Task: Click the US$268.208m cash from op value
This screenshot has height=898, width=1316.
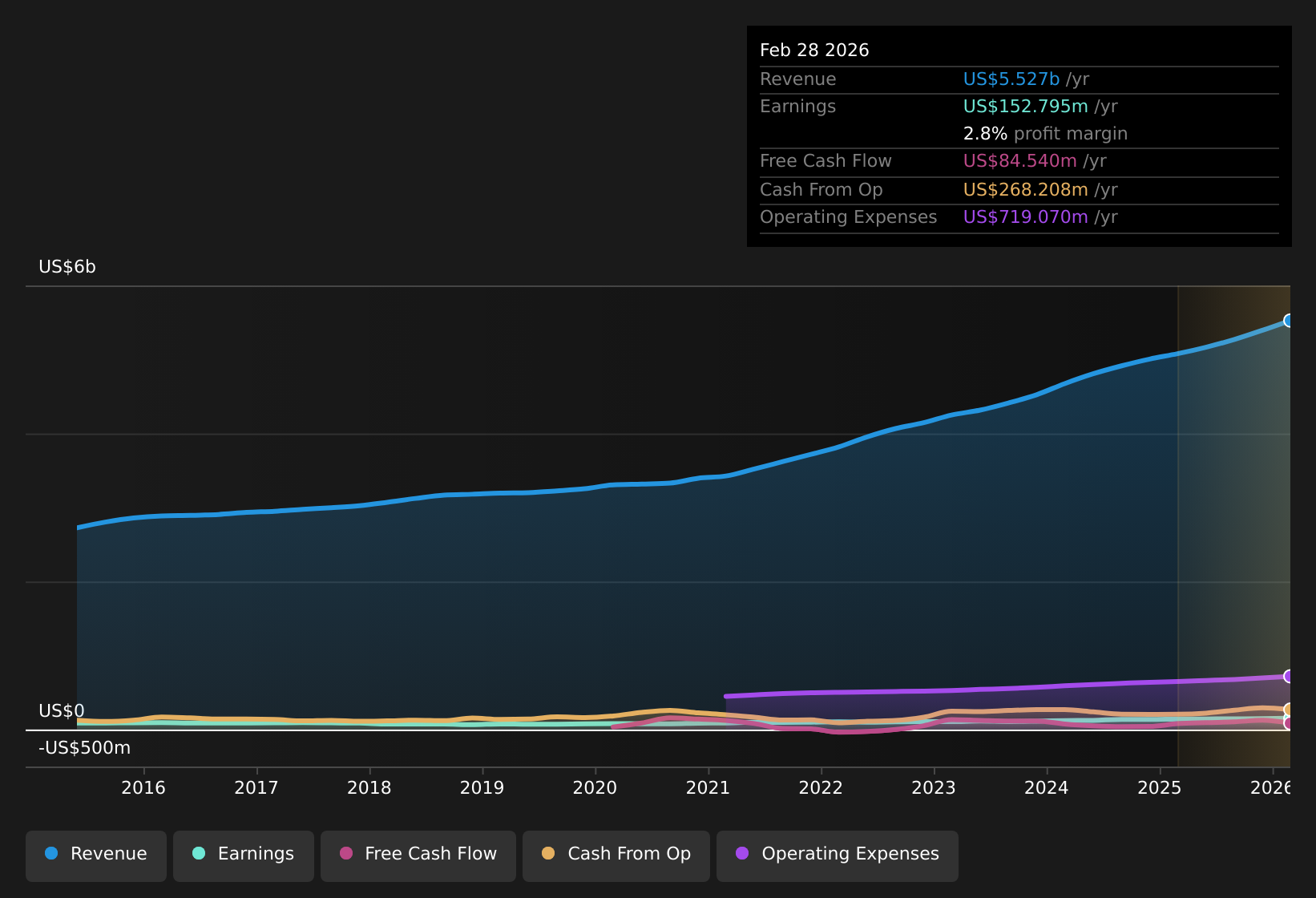Action: [x=1026, y=190]
